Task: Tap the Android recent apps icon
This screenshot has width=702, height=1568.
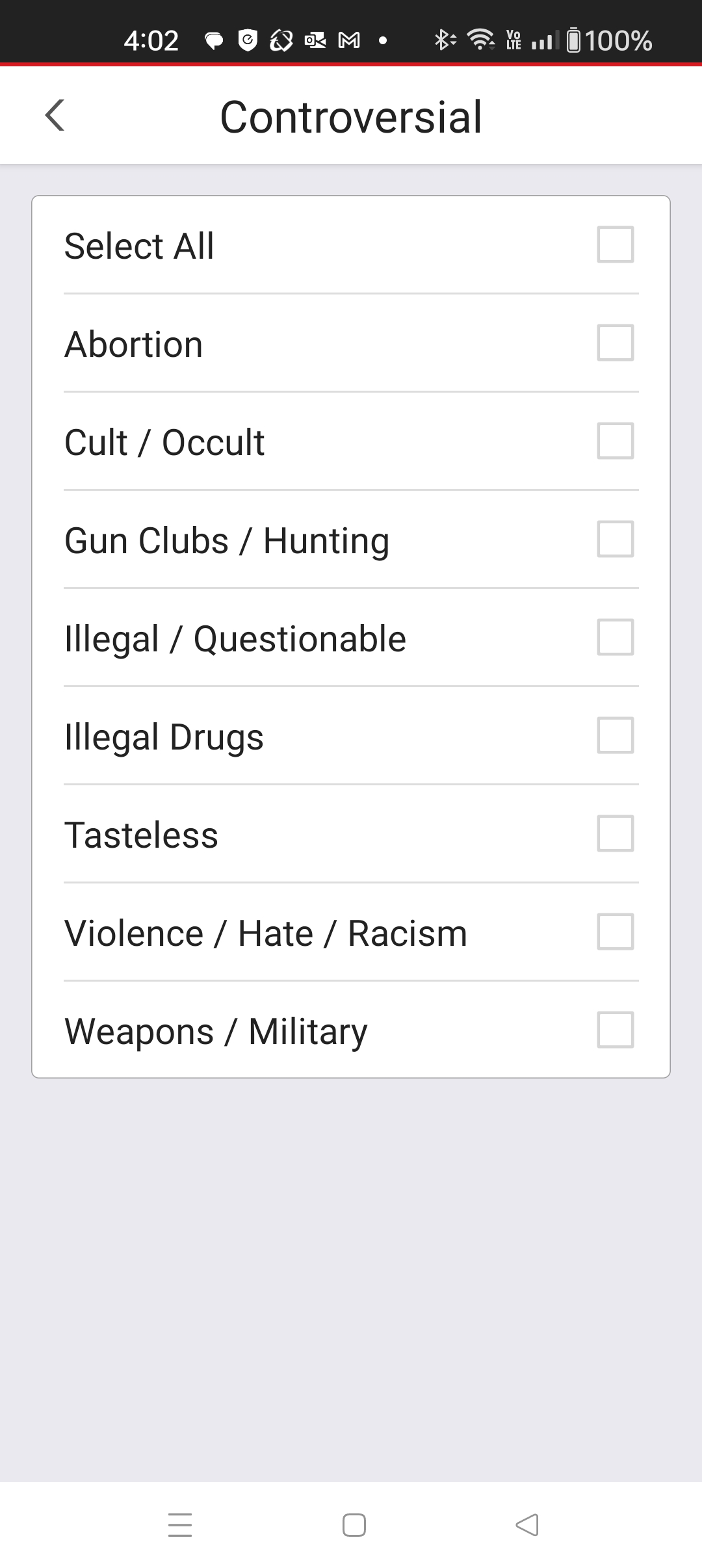Action: point(180,1524)
